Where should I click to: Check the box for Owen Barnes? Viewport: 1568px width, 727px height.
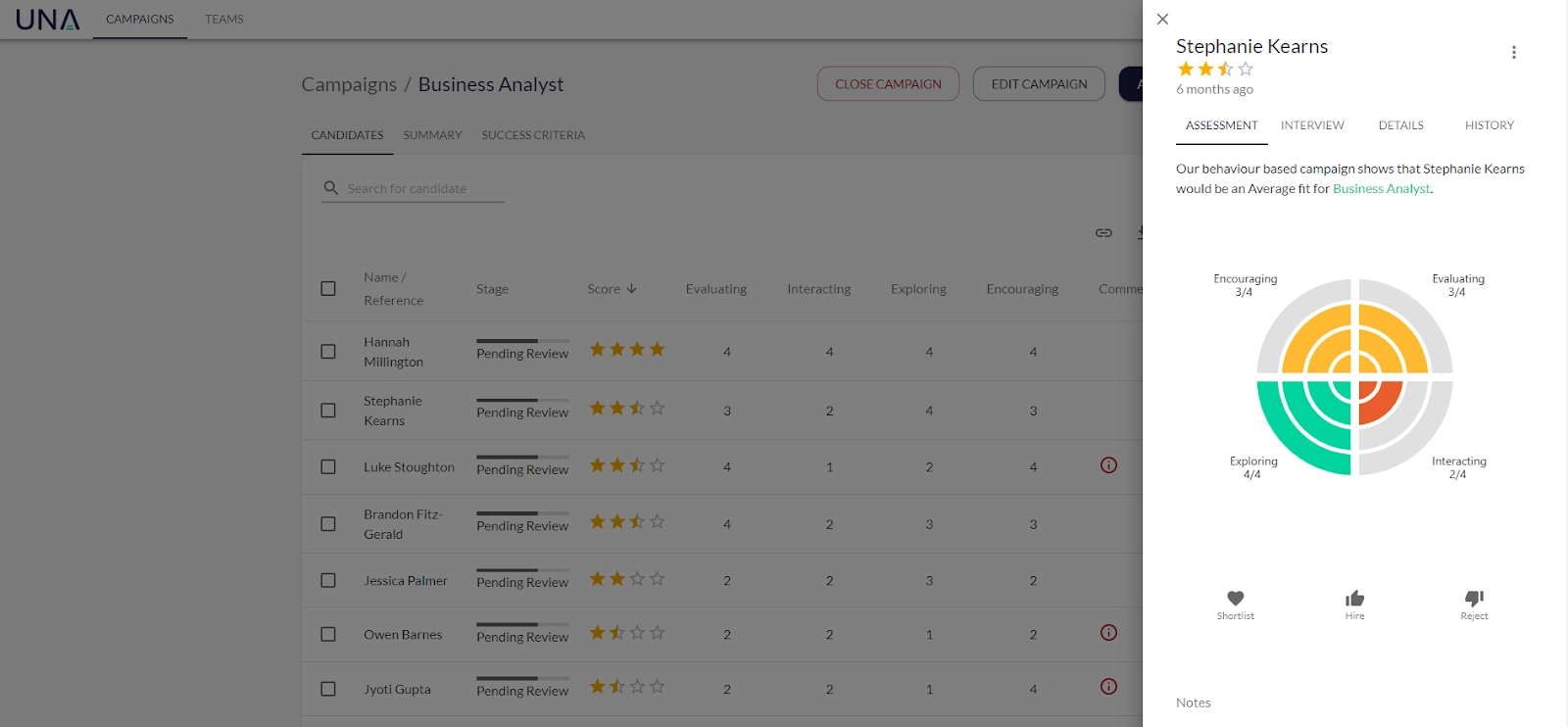(x=328, y=634)
